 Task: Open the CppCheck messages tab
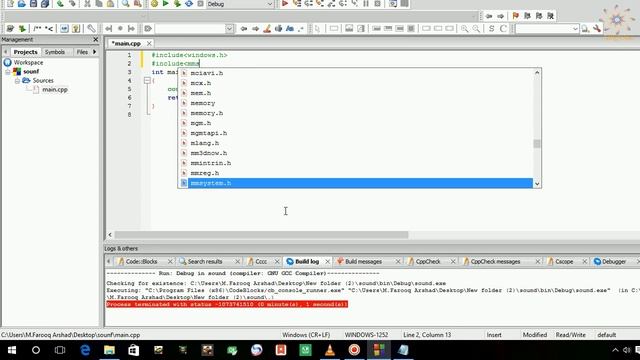pyautogui.click(x=495, y=261)
